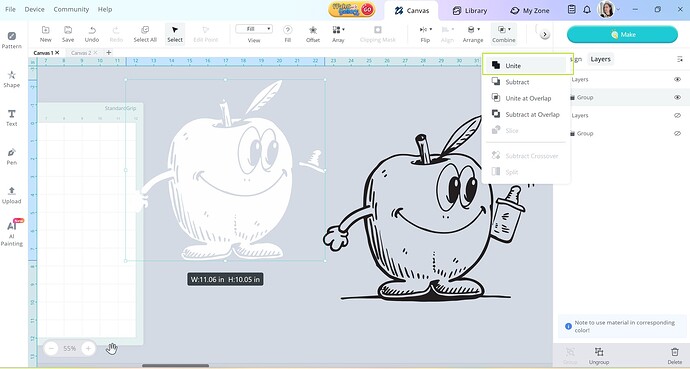Open the Upload panel

coord(11,195)
